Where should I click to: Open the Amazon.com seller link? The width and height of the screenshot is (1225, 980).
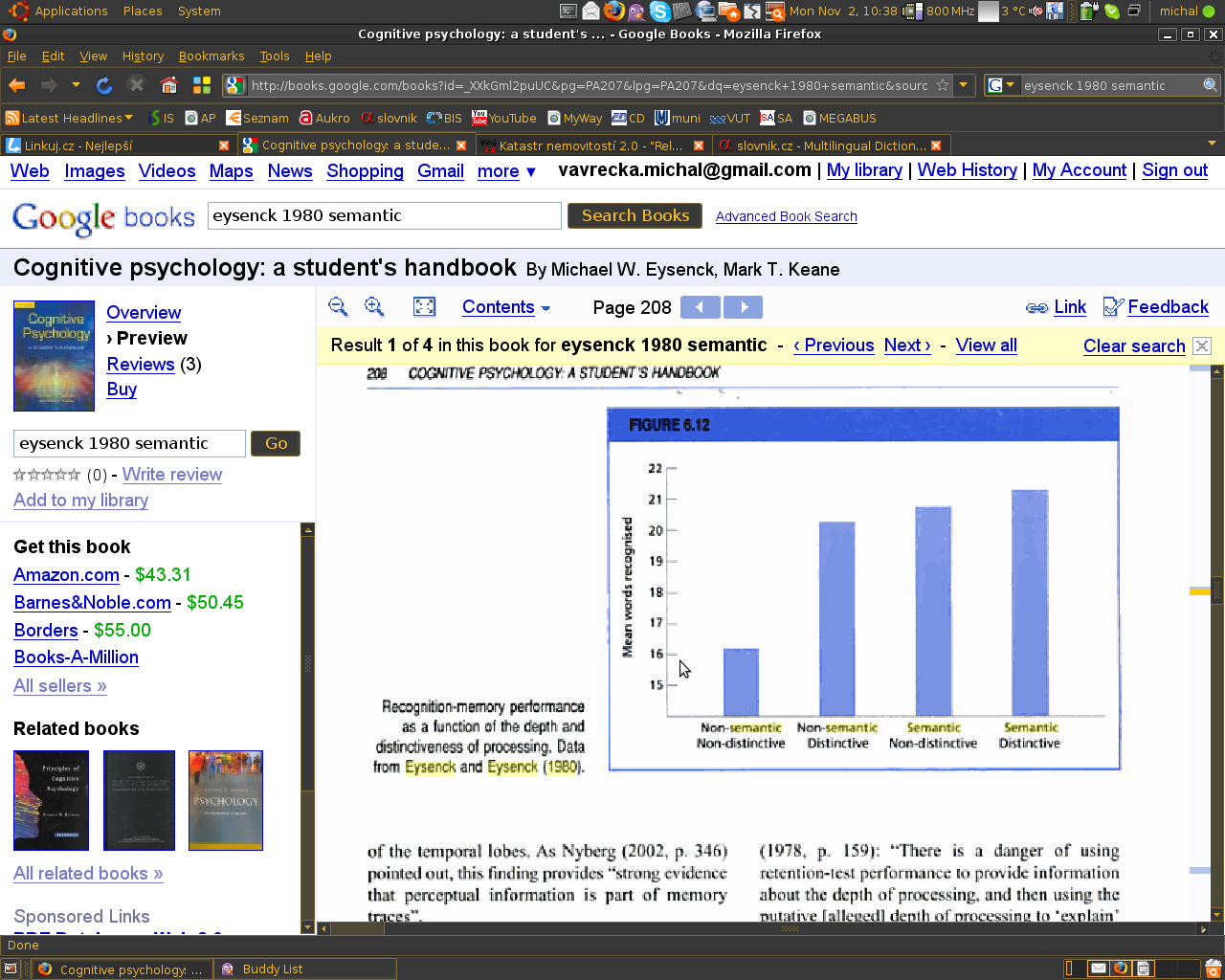point(66,575)
